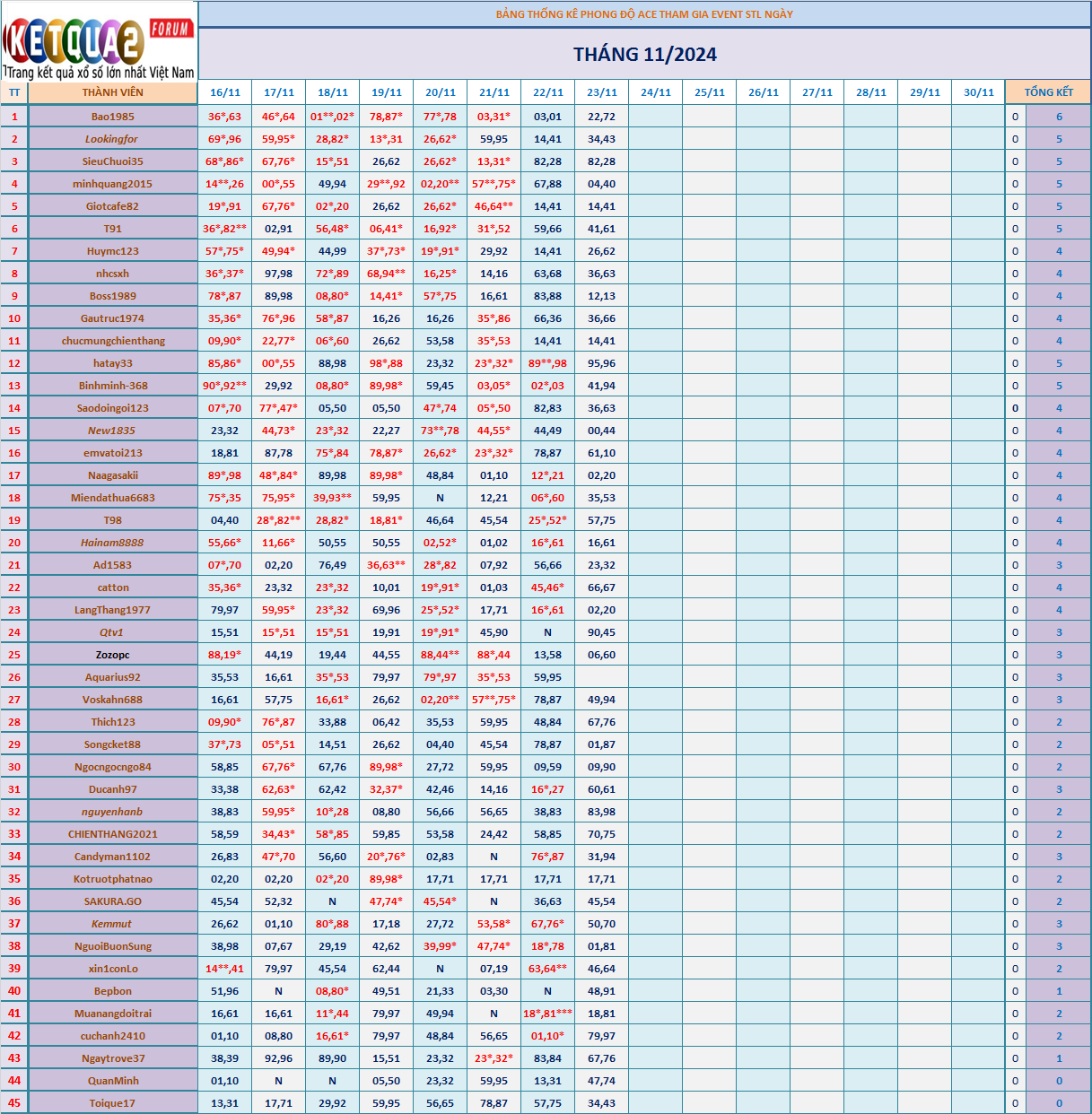Select member name hatay33
Screen dimensions: 1092x1114
113,363
